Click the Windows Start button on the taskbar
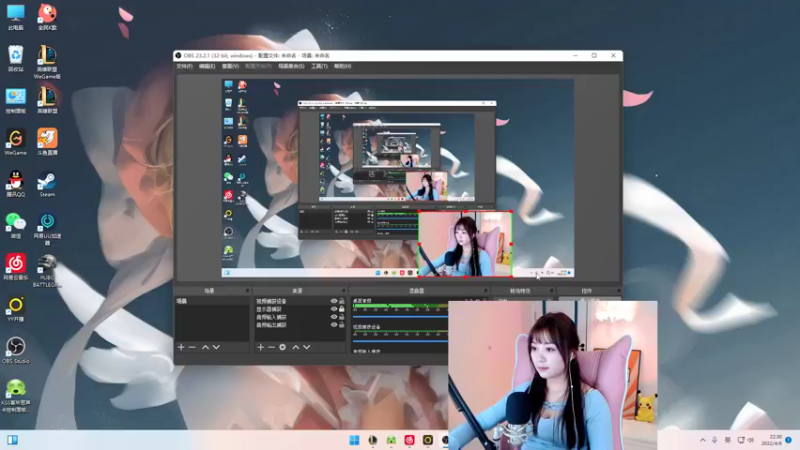The width and height of the screenshot is (800, 450). 354,440
